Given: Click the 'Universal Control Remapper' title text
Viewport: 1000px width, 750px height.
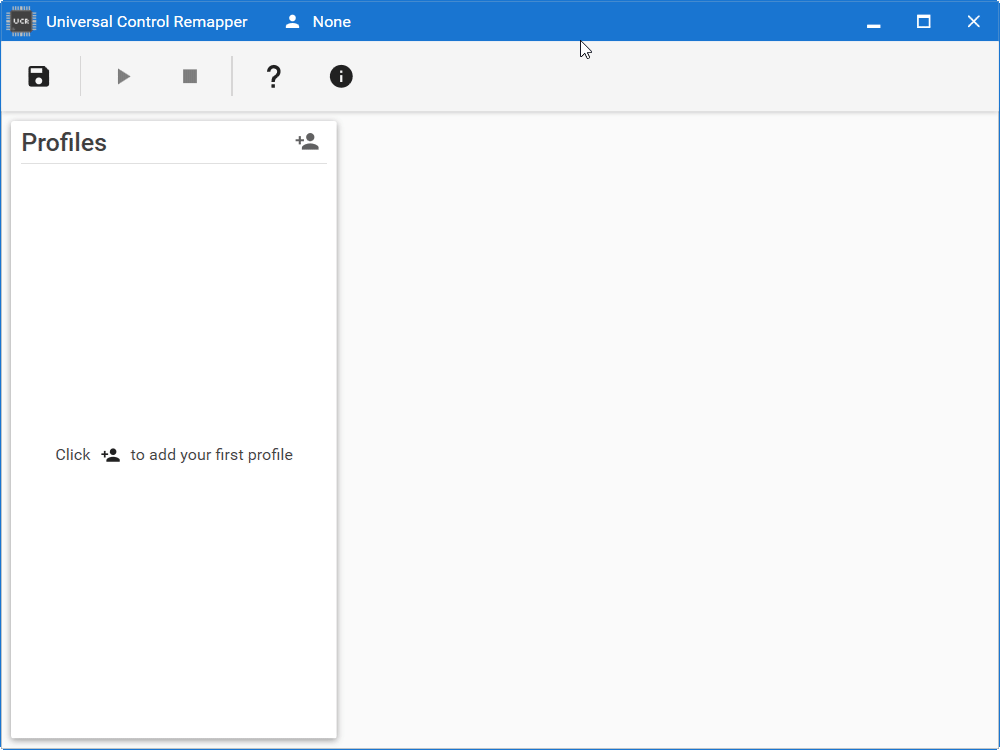Looking at the screenshot, I should (147, 22).
